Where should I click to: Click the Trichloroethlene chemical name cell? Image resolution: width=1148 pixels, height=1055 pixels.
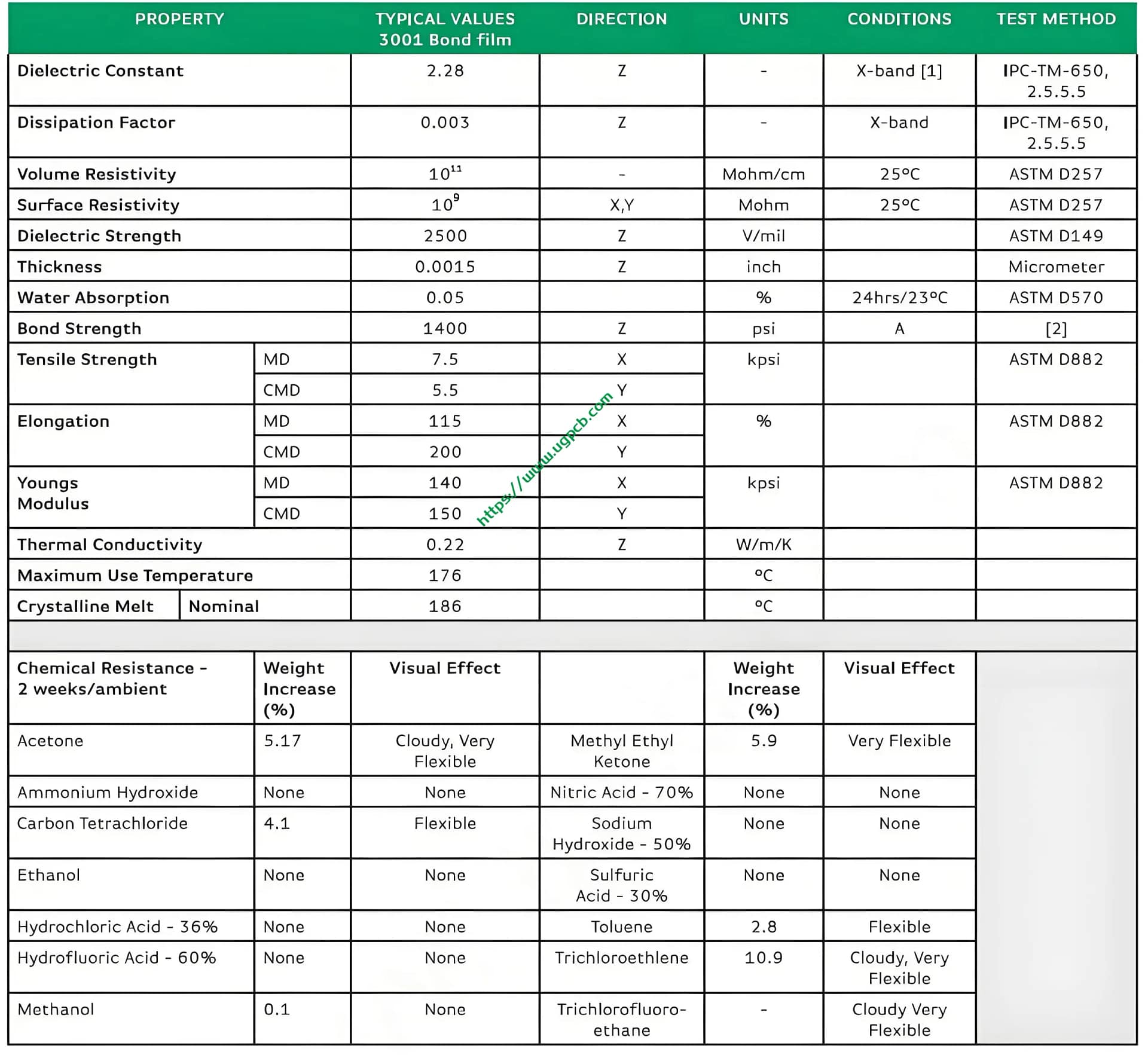(621, 958)
